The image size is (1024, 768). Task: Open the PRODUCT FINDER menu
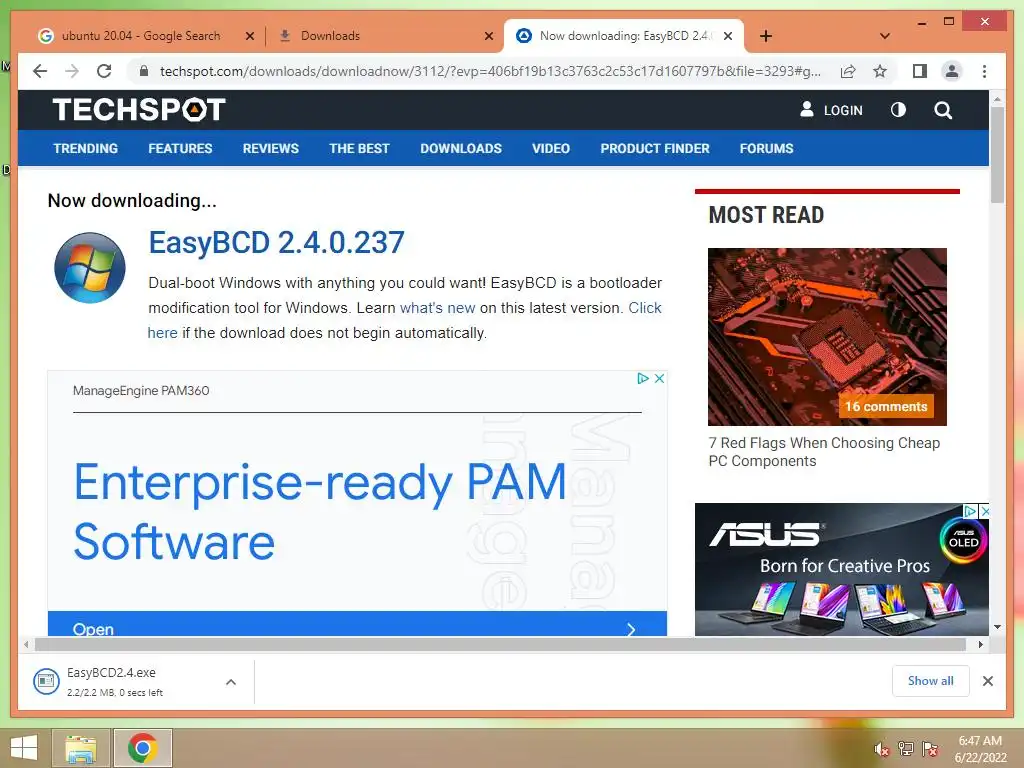click(x=655, y=148)
